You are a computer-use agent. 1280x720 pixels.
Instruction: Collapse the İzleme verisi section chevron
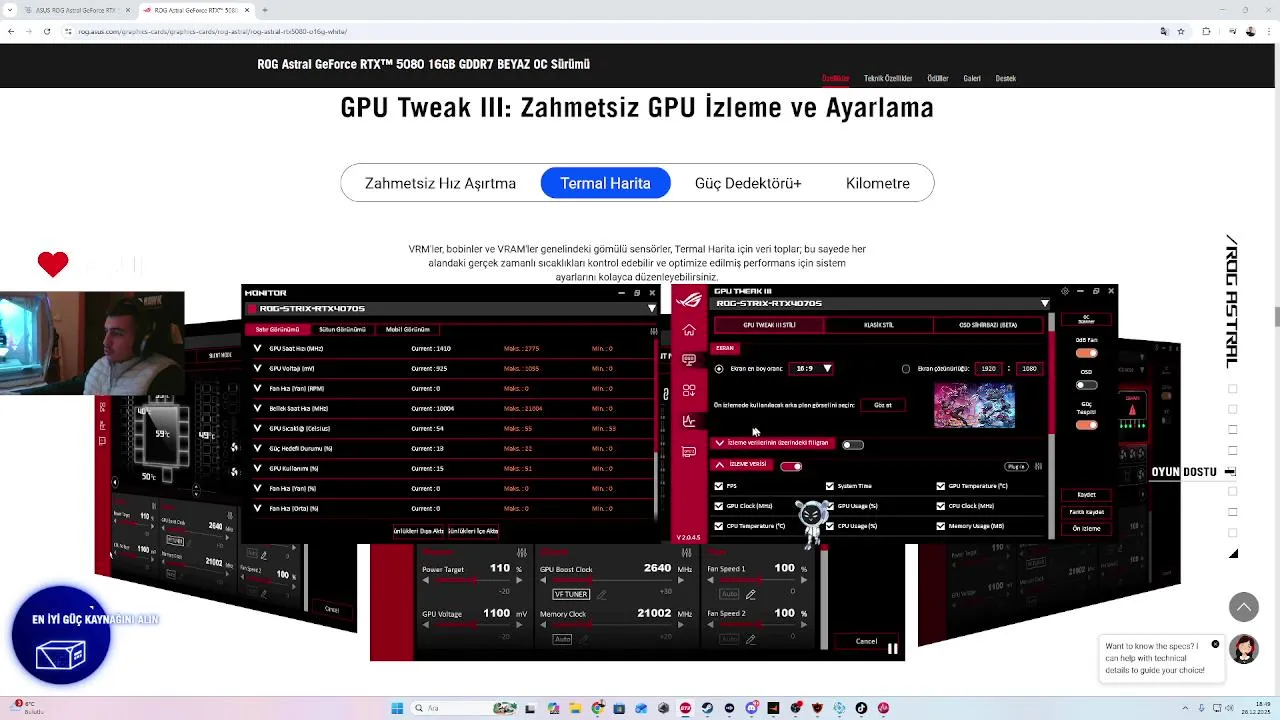pyautogui.click(x=719, y=464)
